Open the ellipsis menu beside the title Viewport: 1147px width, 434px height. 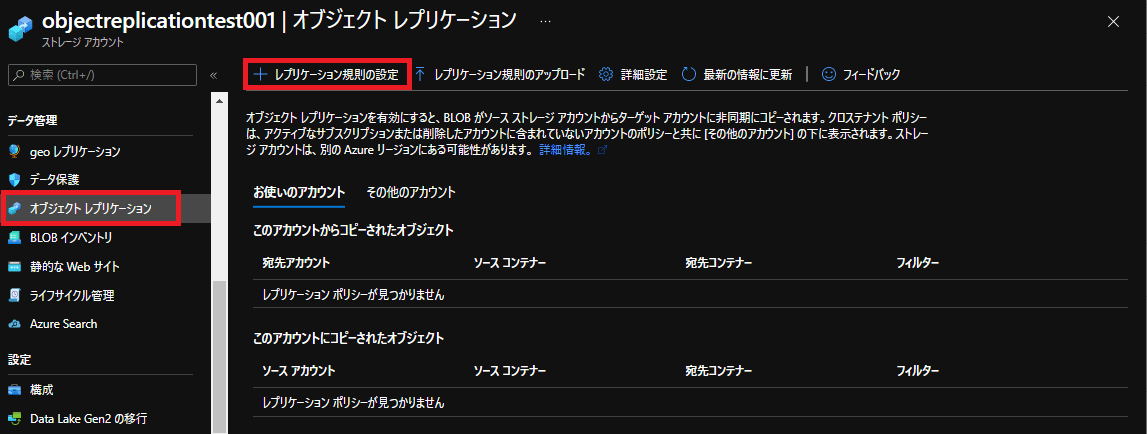point(545,20)
